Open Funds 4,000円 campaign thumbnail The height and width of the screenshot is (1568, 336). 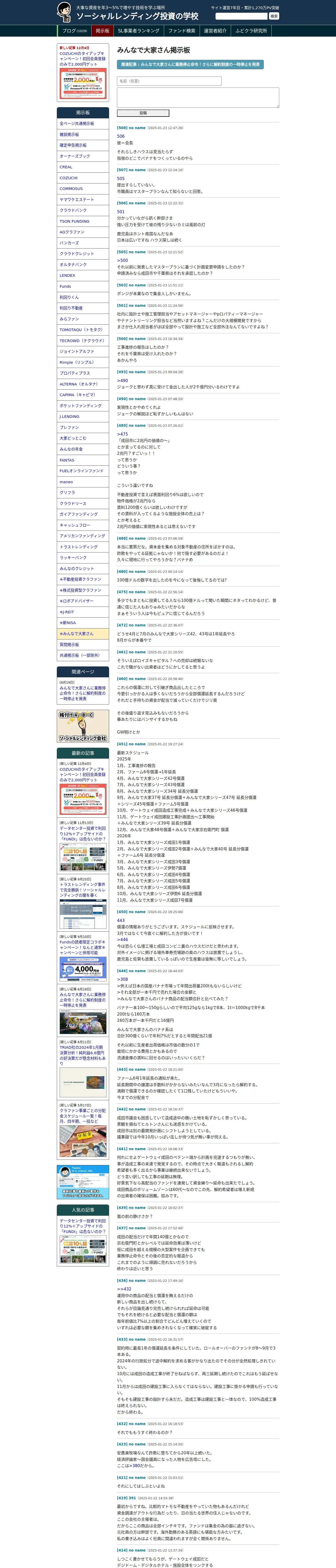(83, 969)
